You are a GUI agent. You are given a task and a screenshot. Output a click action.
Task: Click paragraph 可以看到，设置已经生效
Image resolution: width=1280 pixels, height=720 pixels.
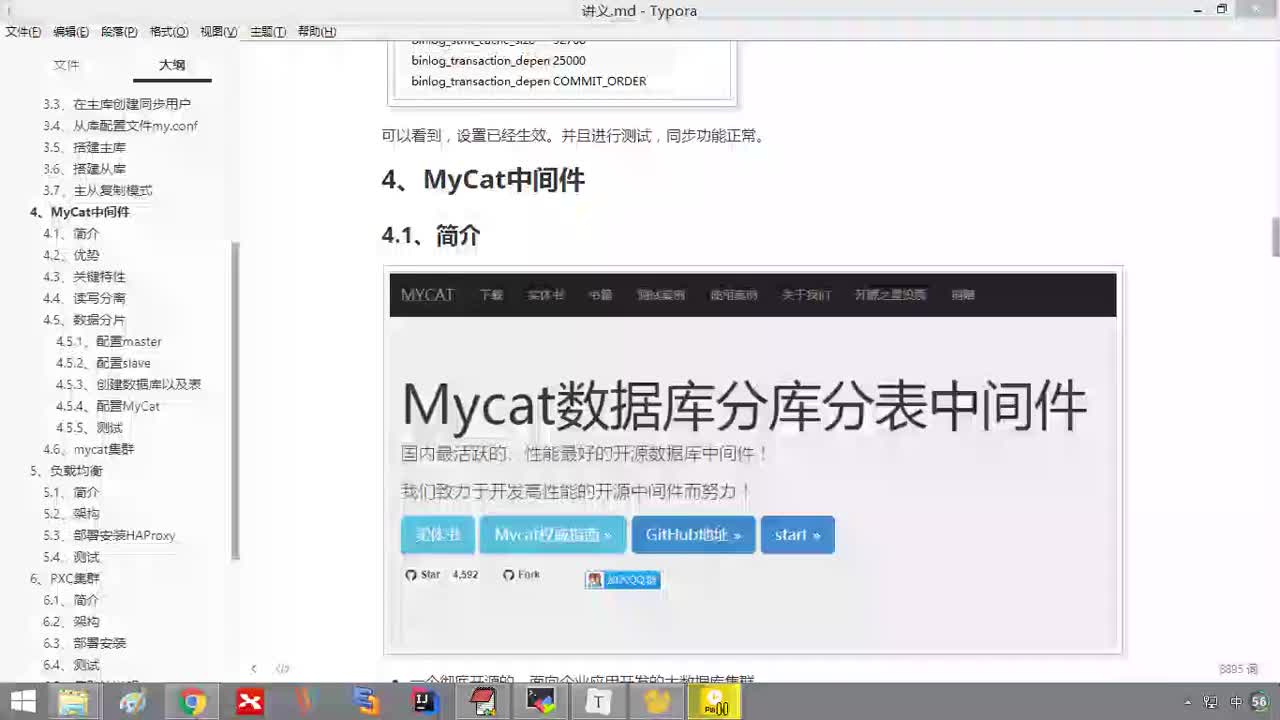click(x=575, y=136)
